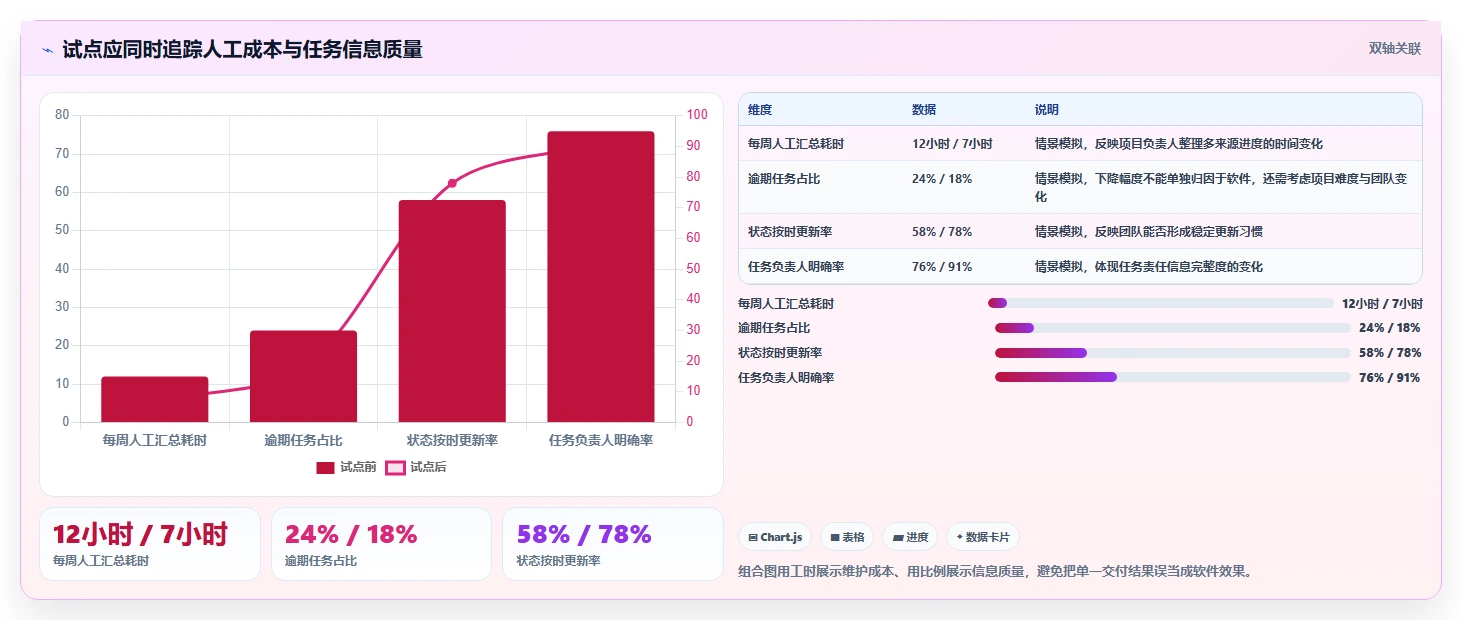Click table value 76% / 91%
1462x620 pixels.
click(942, 267)
